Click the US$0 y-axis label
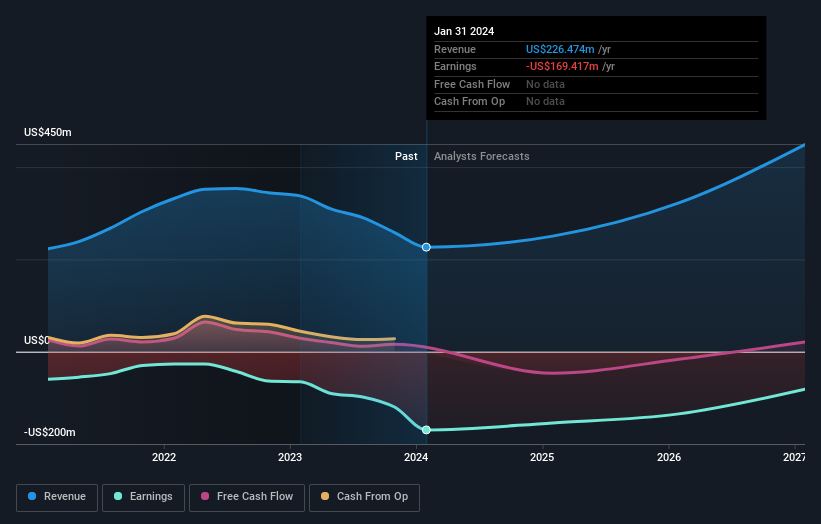 pyautogui.click(x=37, y=340)
